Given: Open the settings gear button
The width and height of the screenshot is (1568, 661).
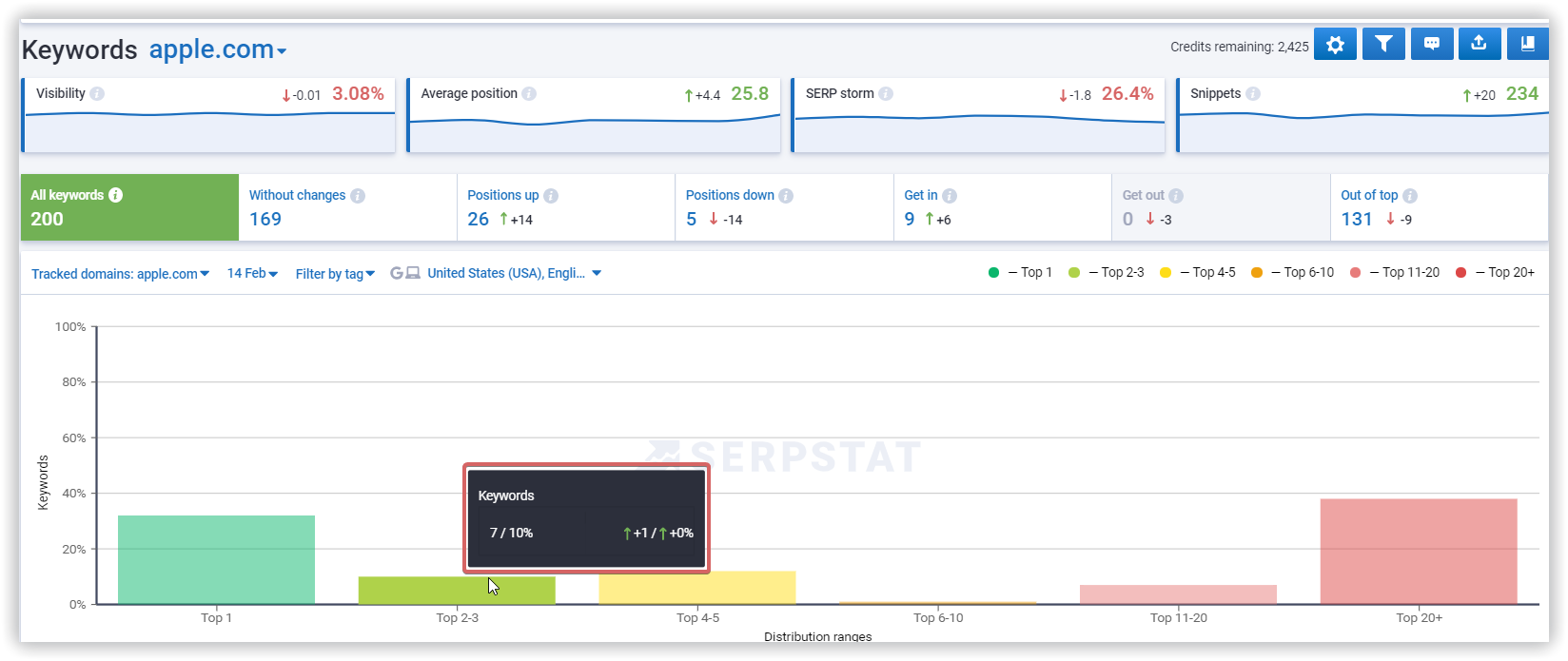Looking at the screenshot, I should coord(1335,44).
